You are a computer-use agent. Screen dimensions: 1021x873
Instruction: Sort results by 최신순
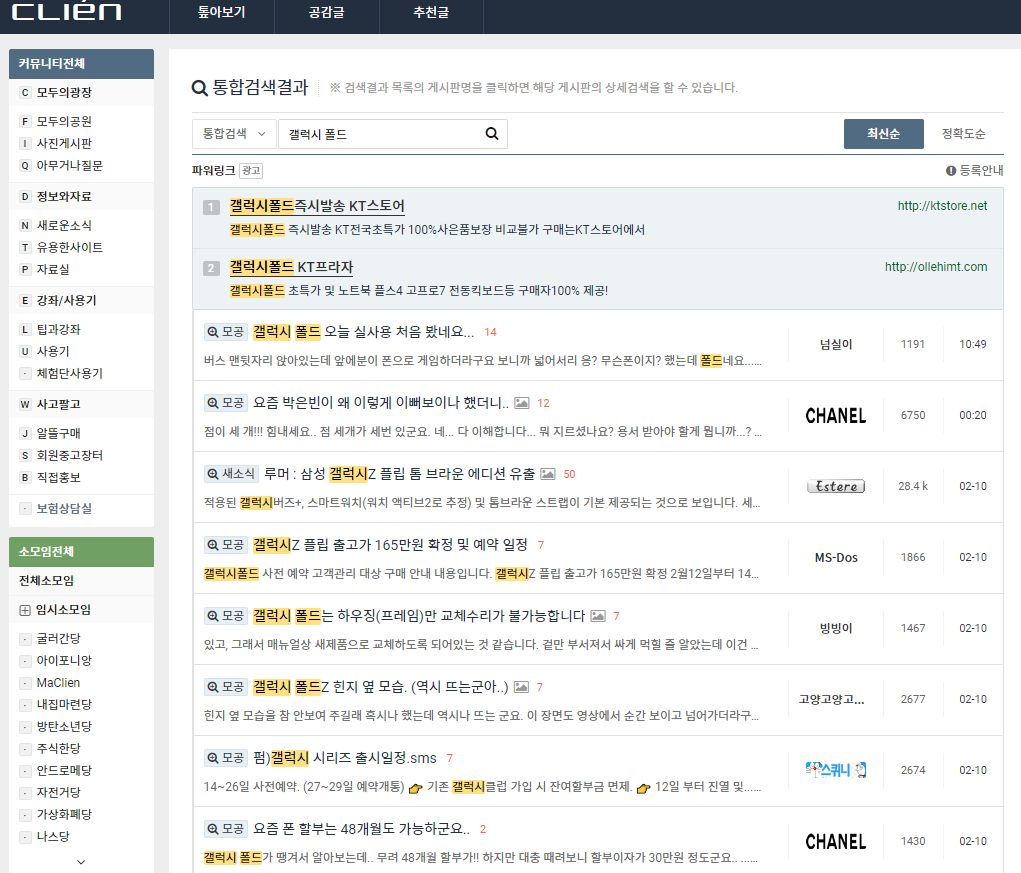click(884, 133)
